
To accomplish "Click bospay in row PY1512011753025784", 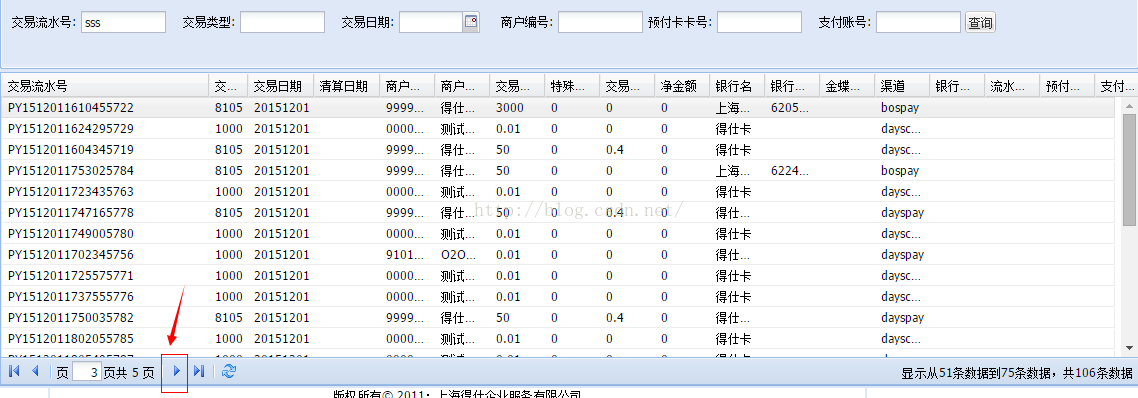I will point(900,171).
